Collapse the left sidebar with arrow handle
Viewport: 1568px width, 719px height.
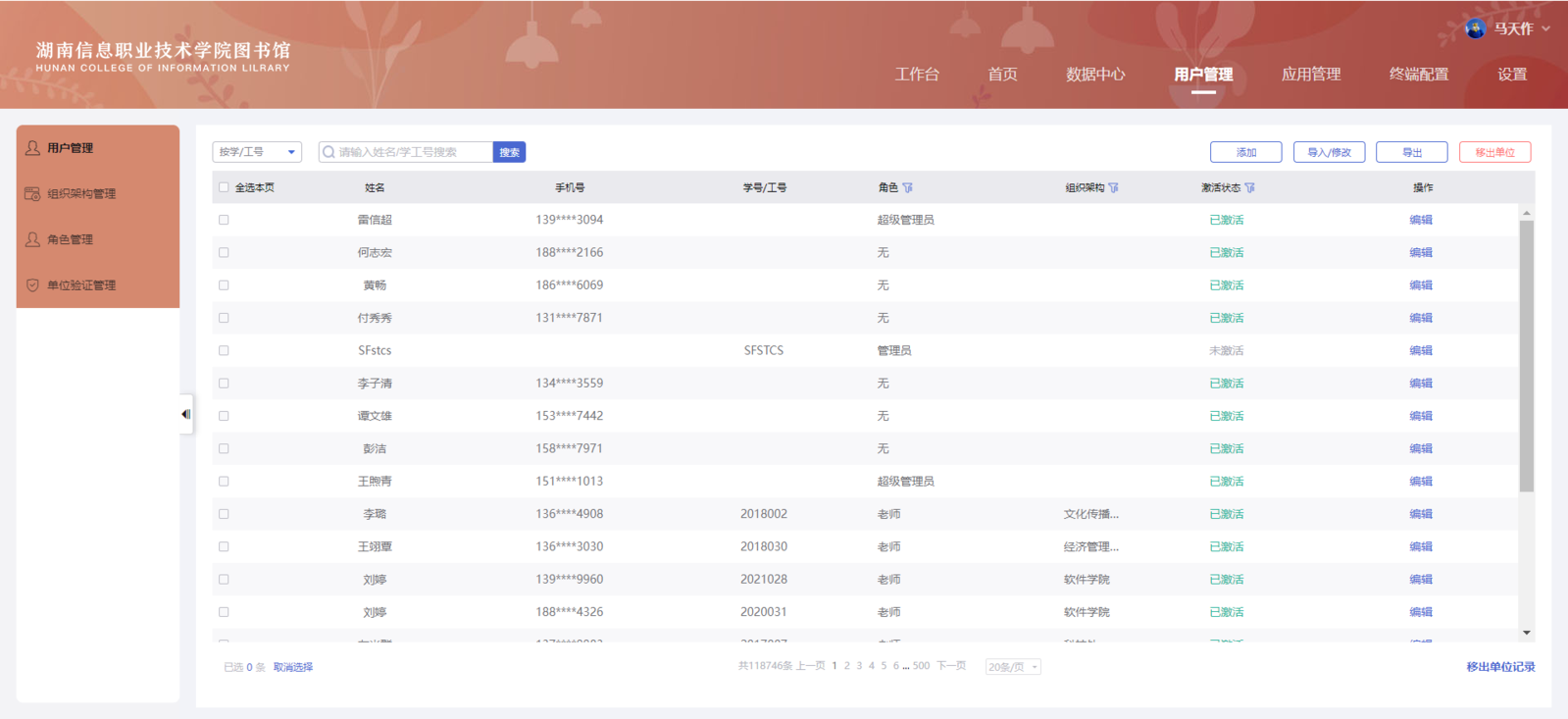(x=185, y=414)
